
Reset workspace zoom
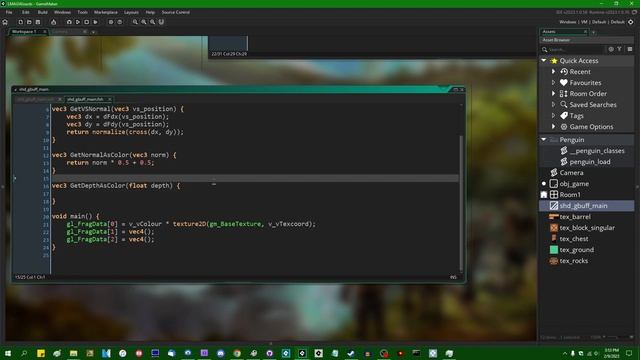tap(144, 22)
